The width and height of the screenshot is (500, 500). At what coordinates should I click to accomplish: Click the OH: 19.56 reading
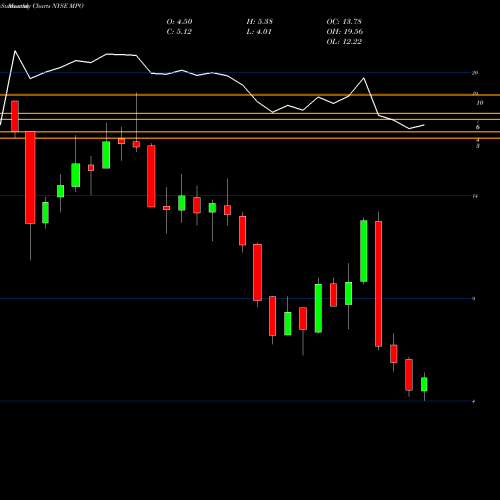coord(345,32)
